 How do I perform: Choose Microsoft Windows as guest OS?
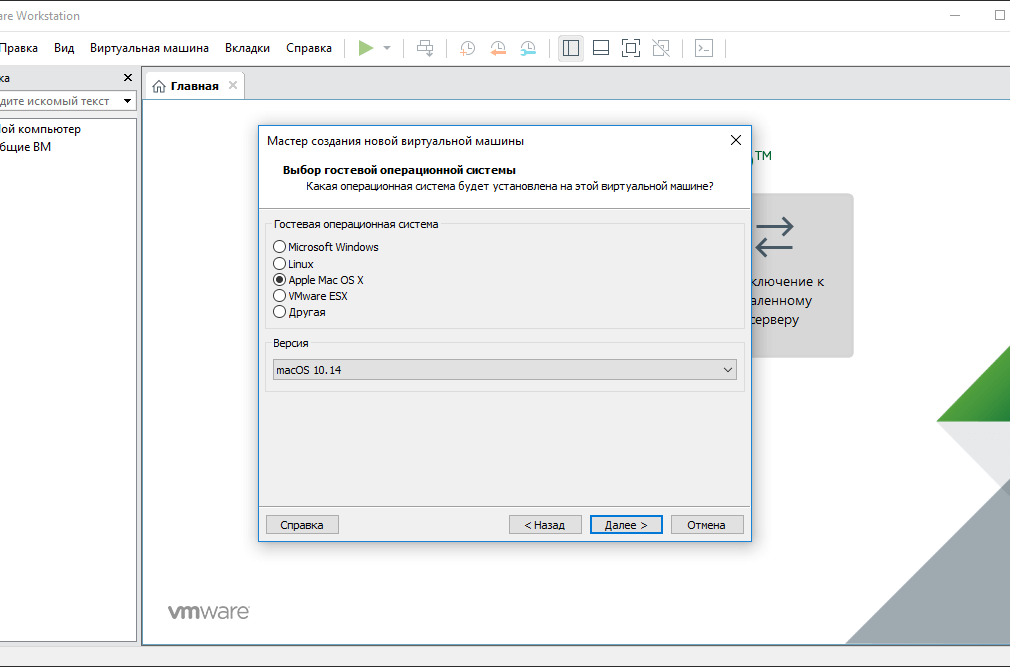(326, 247)
